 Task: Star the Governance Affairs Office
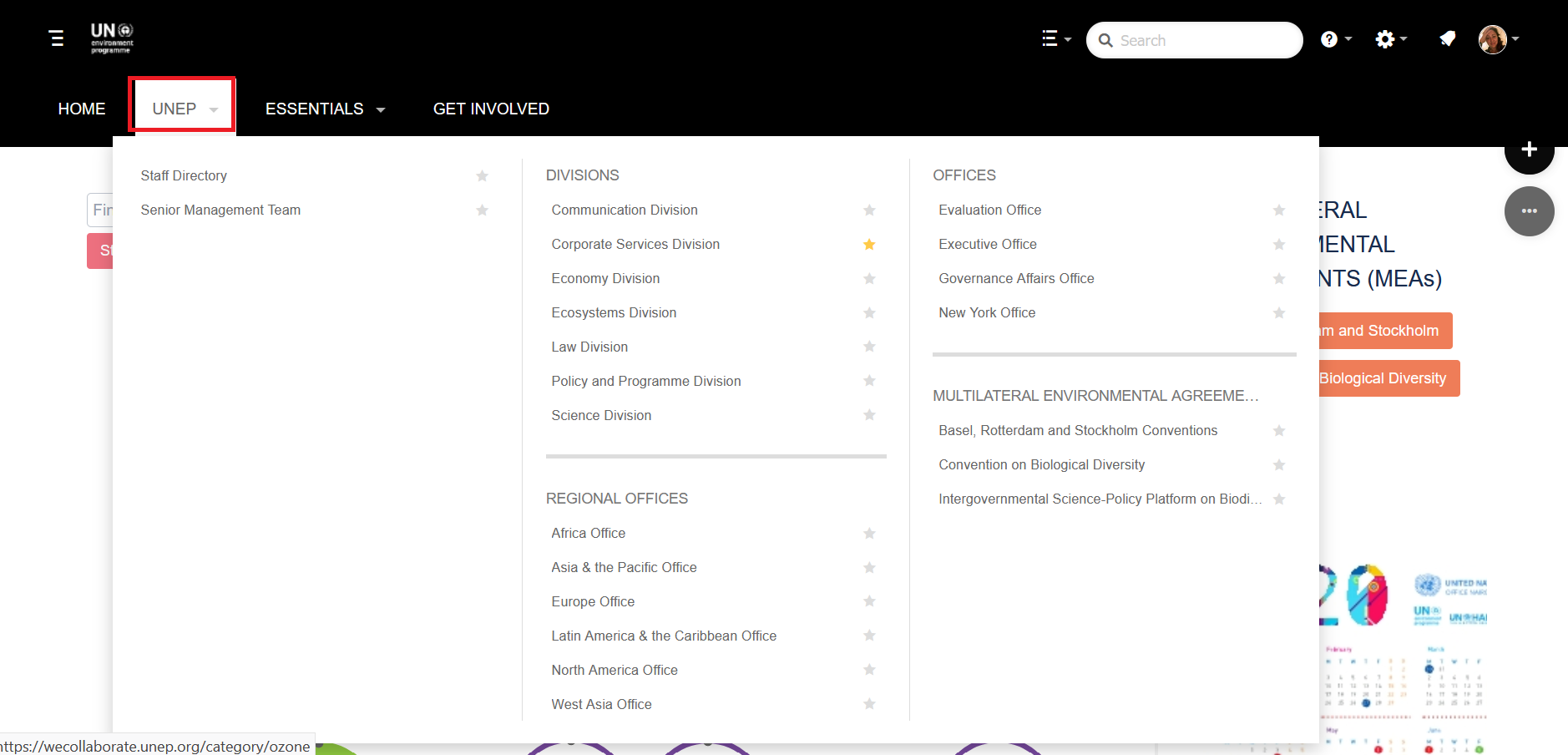tap(1278, 278)
